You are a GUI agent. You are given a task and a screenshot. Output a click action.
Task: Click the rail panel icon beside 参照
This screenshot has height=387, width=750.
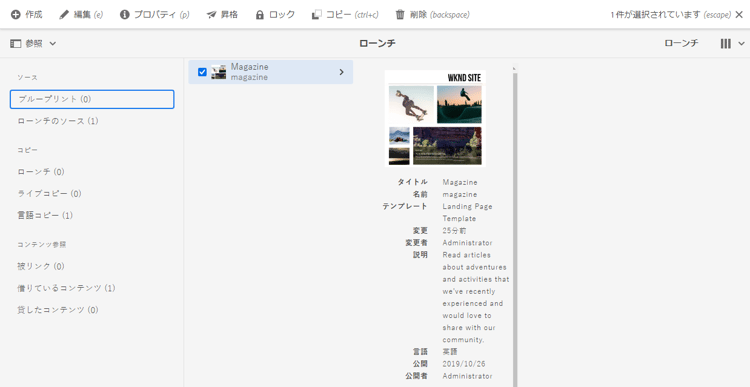pyautogui.click(x=16, y=44)
